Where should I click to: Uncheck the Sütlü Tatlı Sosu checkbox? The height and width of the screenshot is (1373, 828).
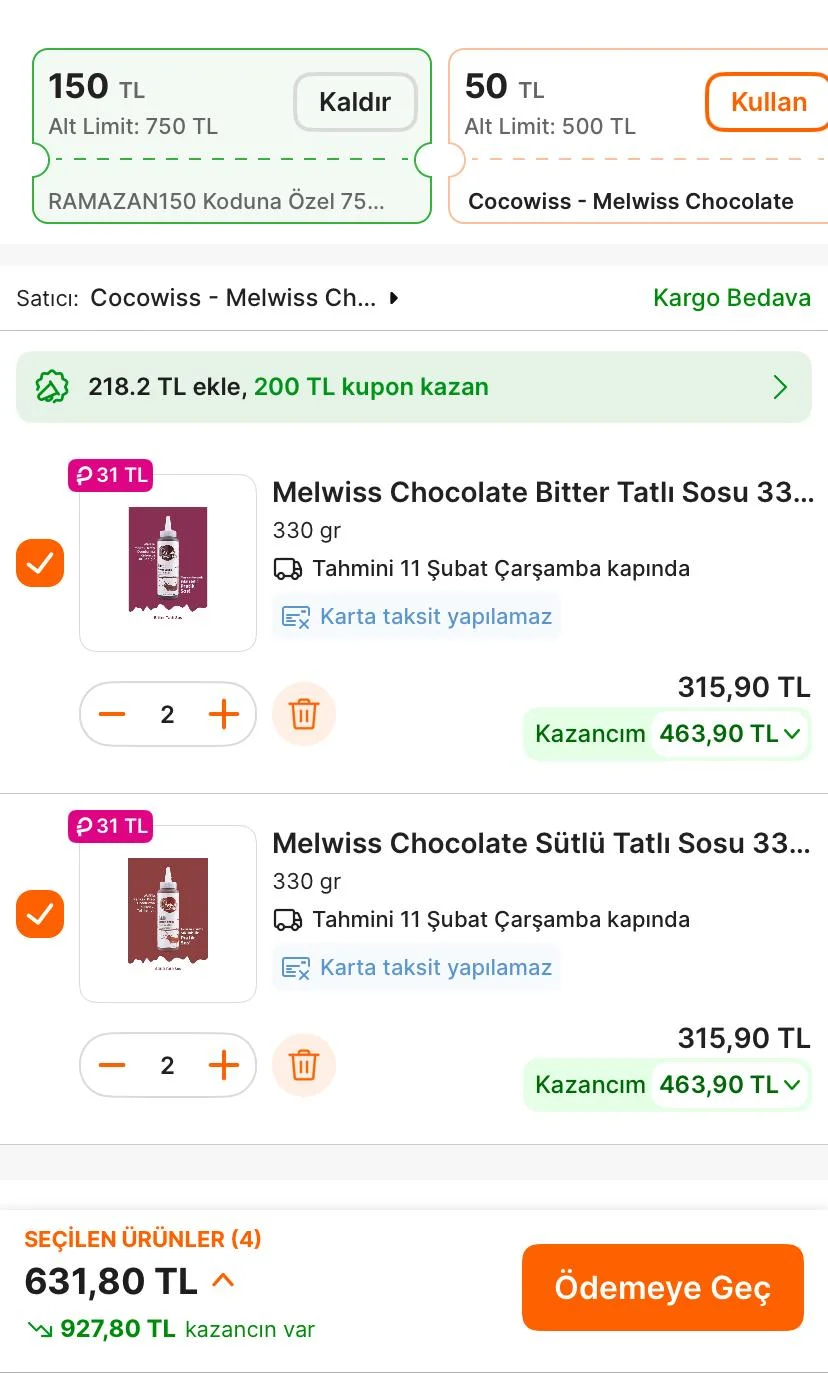[x=40, y=915]
